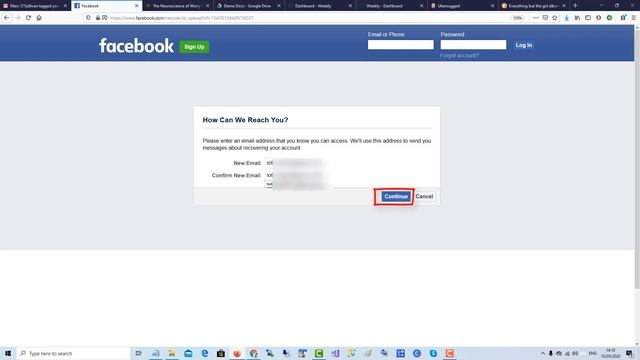
Task: Open Microsoft Store from the taskbar
Action: pos(221,353)
